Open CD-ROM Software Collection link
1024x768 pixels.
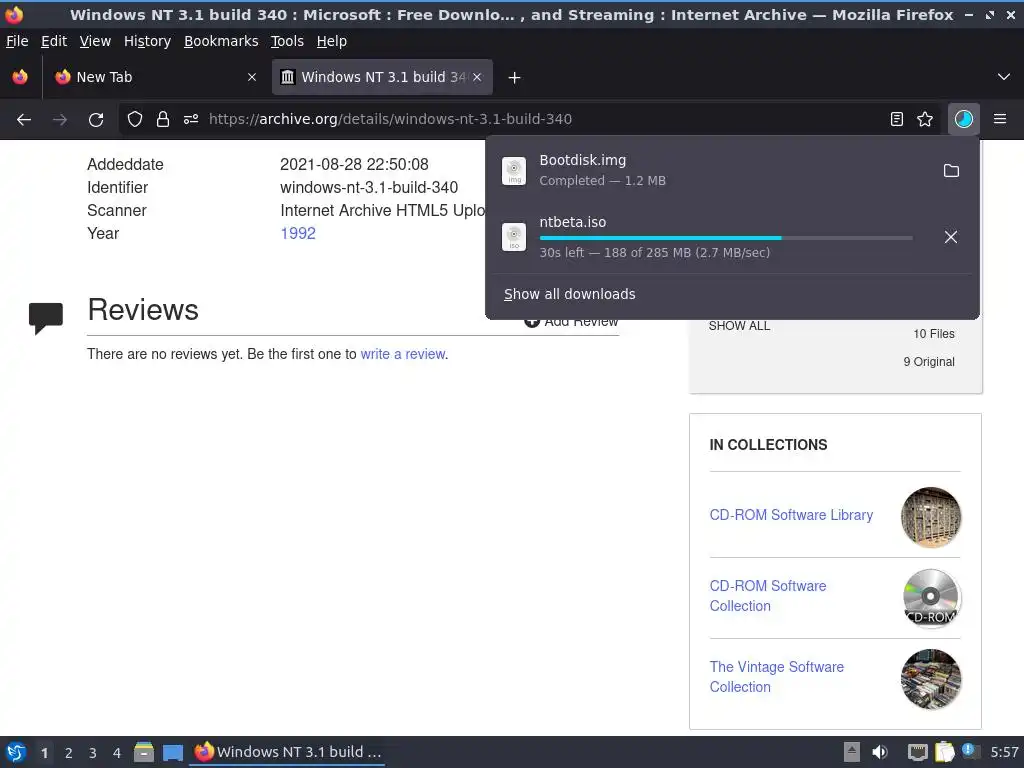coord(768,596)
